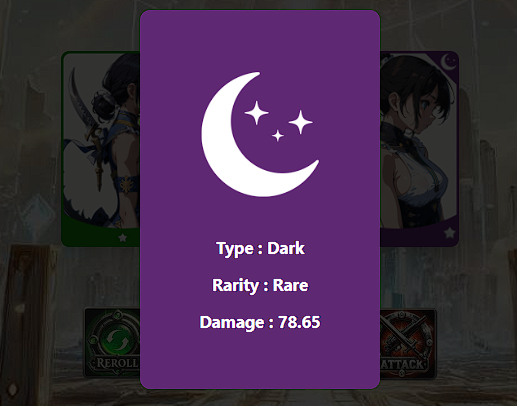Screen dimensions: 517x406
Task: Click the star icon on the purple card
Action: [x=449, y=233]
